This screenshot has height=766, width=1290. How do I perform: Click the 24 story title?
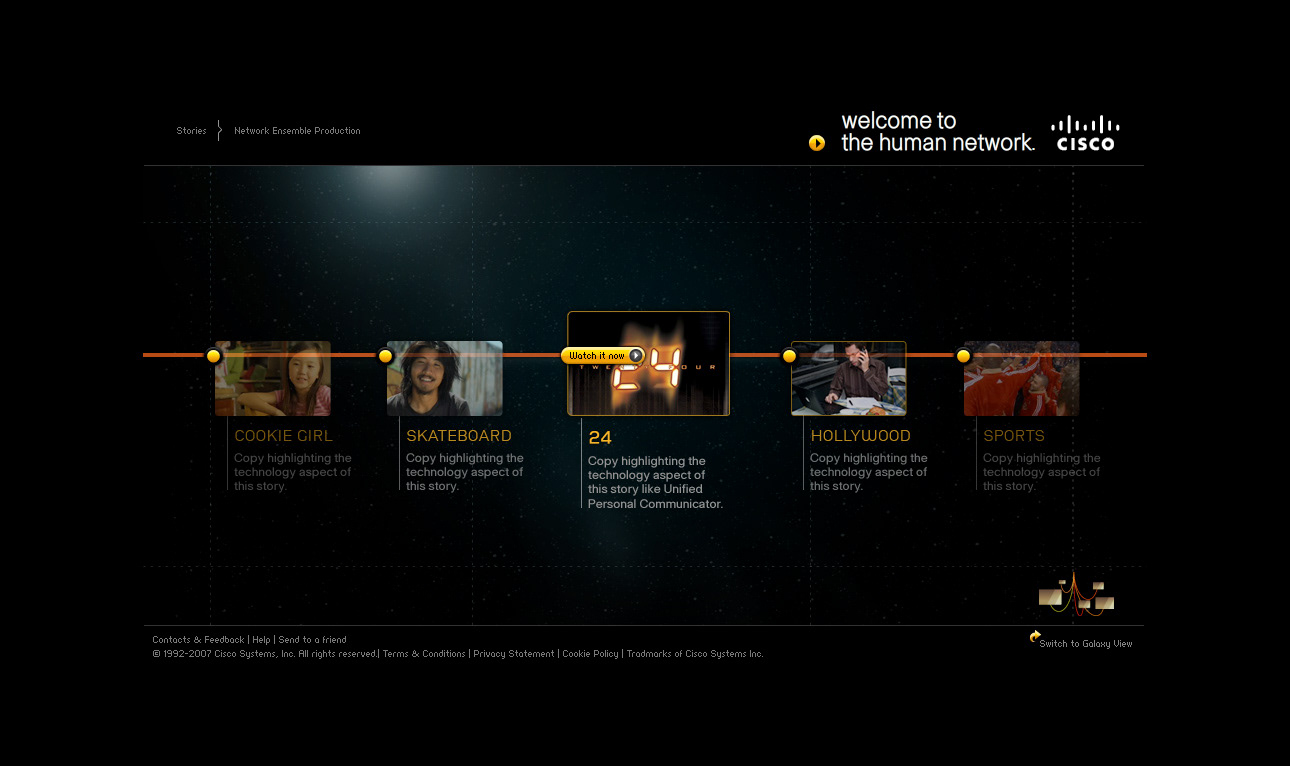[x=600, y=438]
